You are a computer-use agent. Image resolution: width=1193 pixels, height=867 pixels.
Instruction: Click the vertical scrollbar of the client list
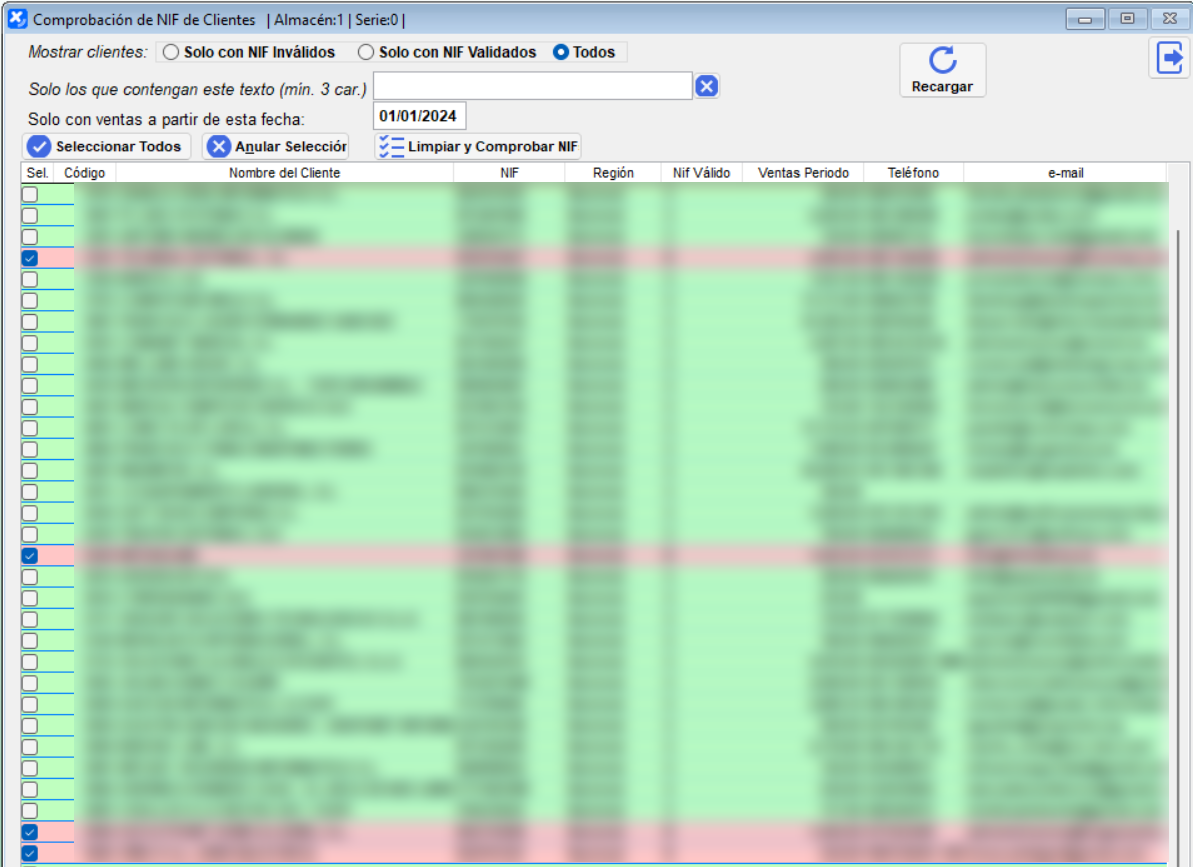[x=1178, y=500]
